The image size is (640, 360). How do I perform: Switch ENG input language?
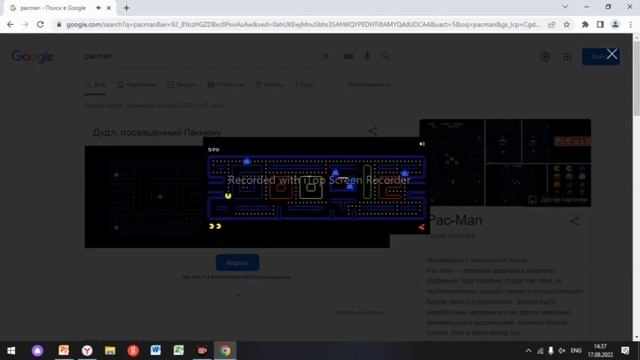coord(576,351)
